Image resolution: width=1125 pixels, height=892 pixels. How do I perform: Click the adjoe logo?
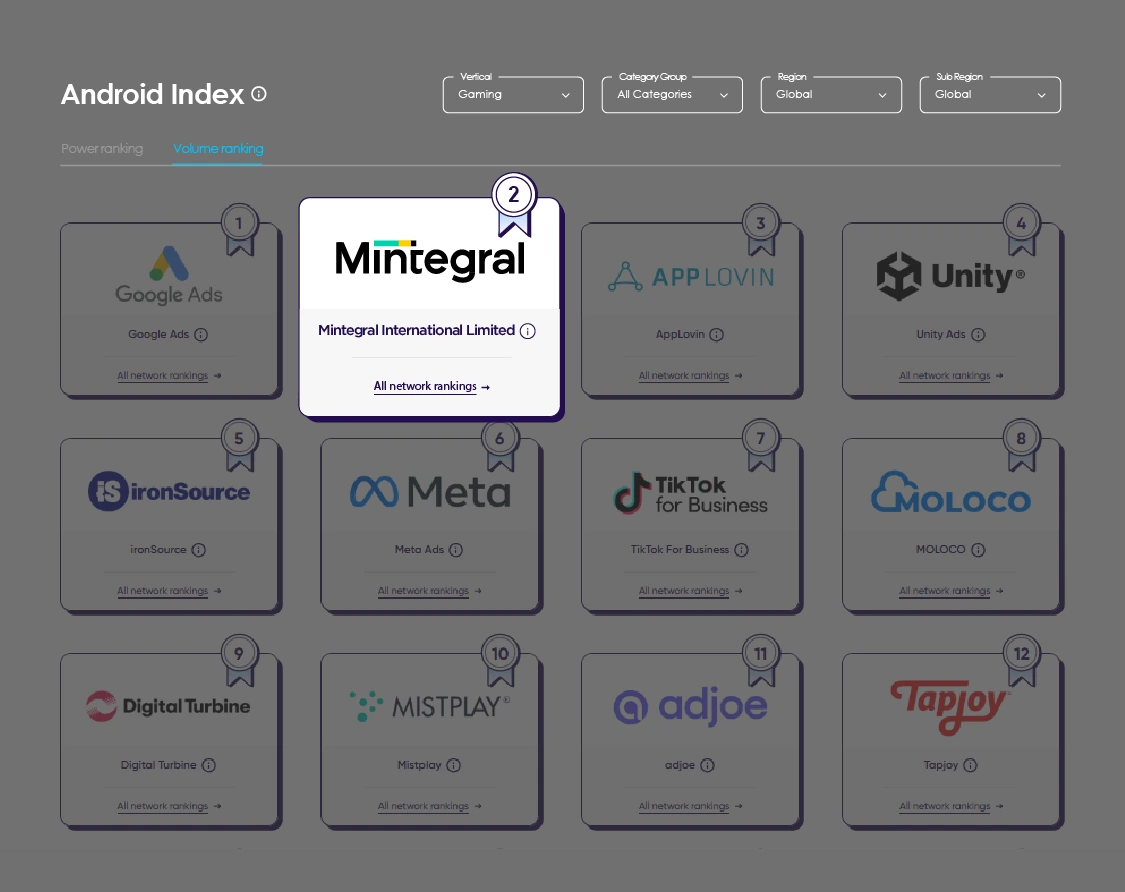[x=691, y=707]
